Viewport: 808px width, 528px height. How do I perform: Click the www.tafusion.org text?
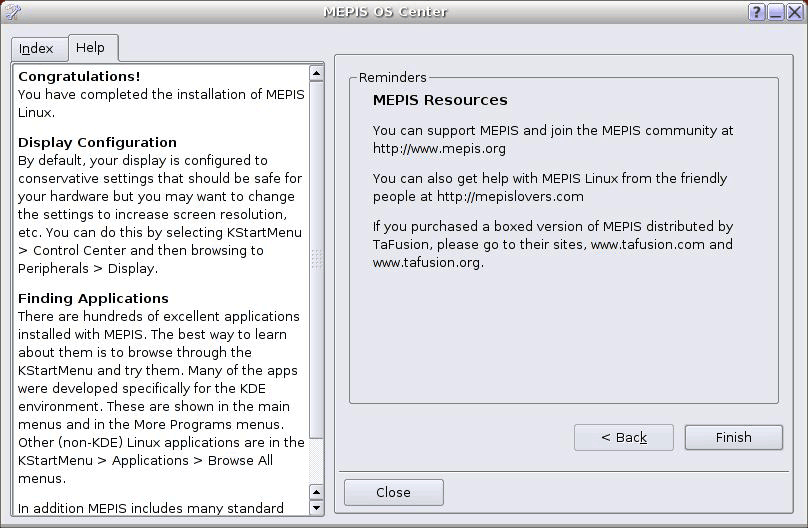427,263
